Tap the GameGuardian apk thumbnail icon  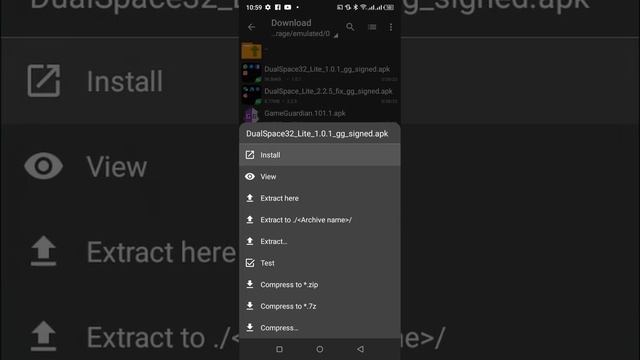click(251, 115)
